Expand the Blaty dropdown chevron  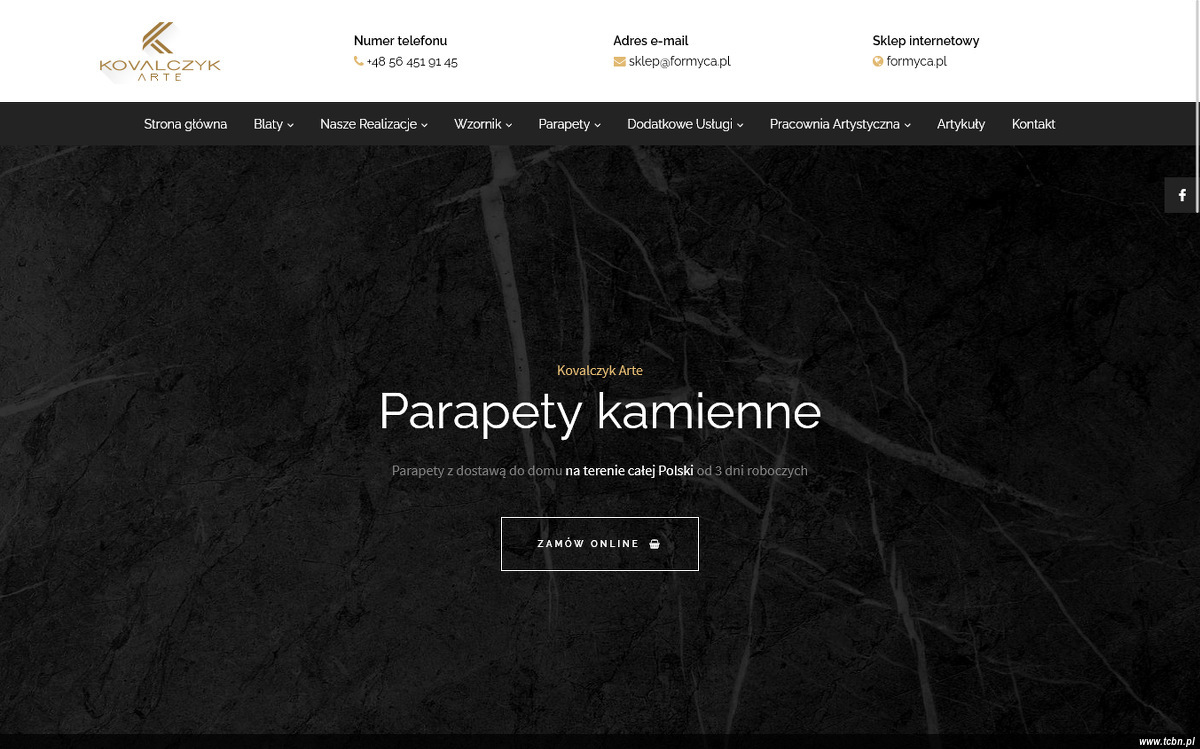pyautogui.click(x=290, y=125)
